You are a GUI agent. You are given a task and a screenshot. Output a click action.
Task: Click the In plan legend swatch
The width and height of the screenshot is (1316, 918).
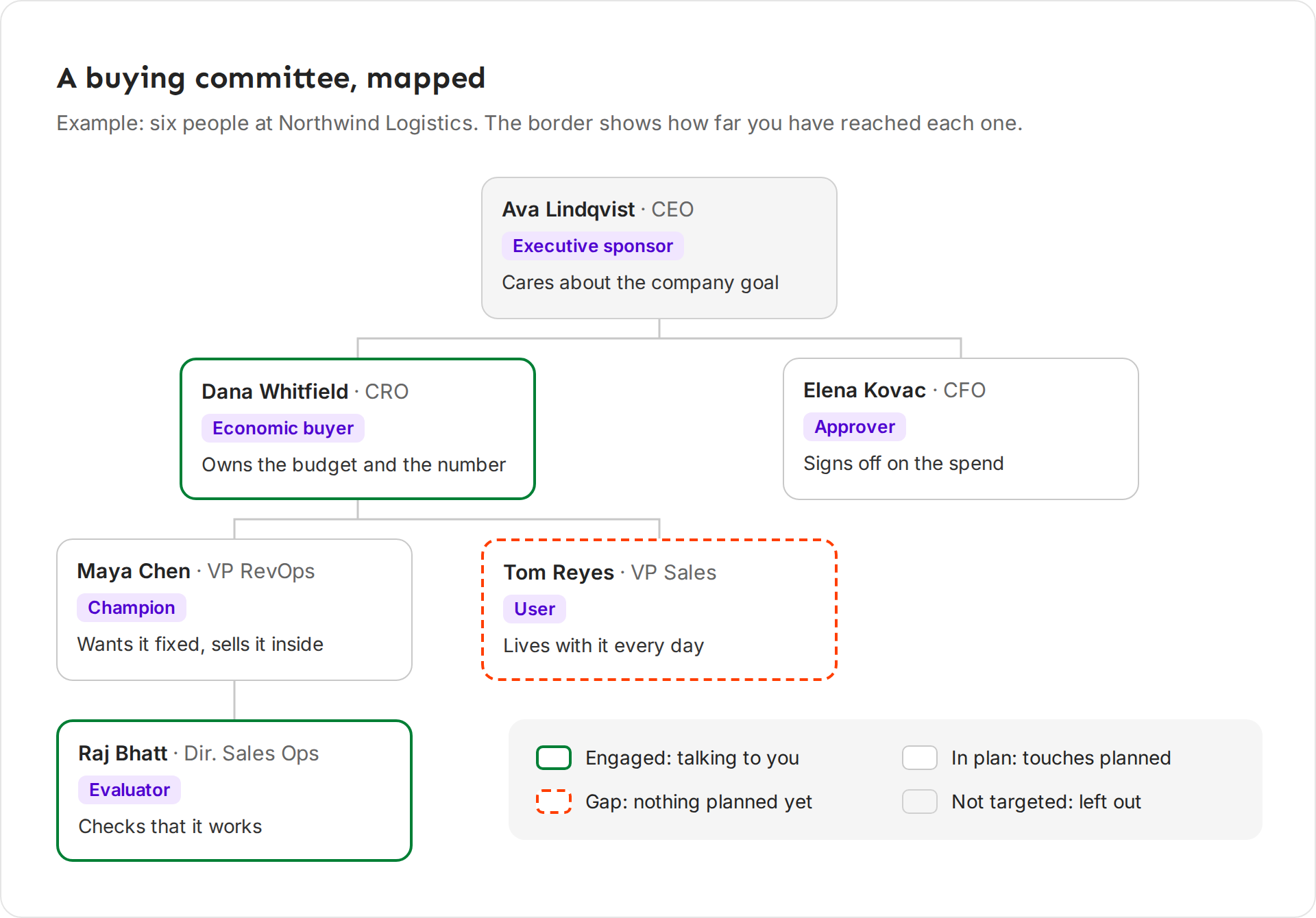pyautogui.click(x=920, y=758)
